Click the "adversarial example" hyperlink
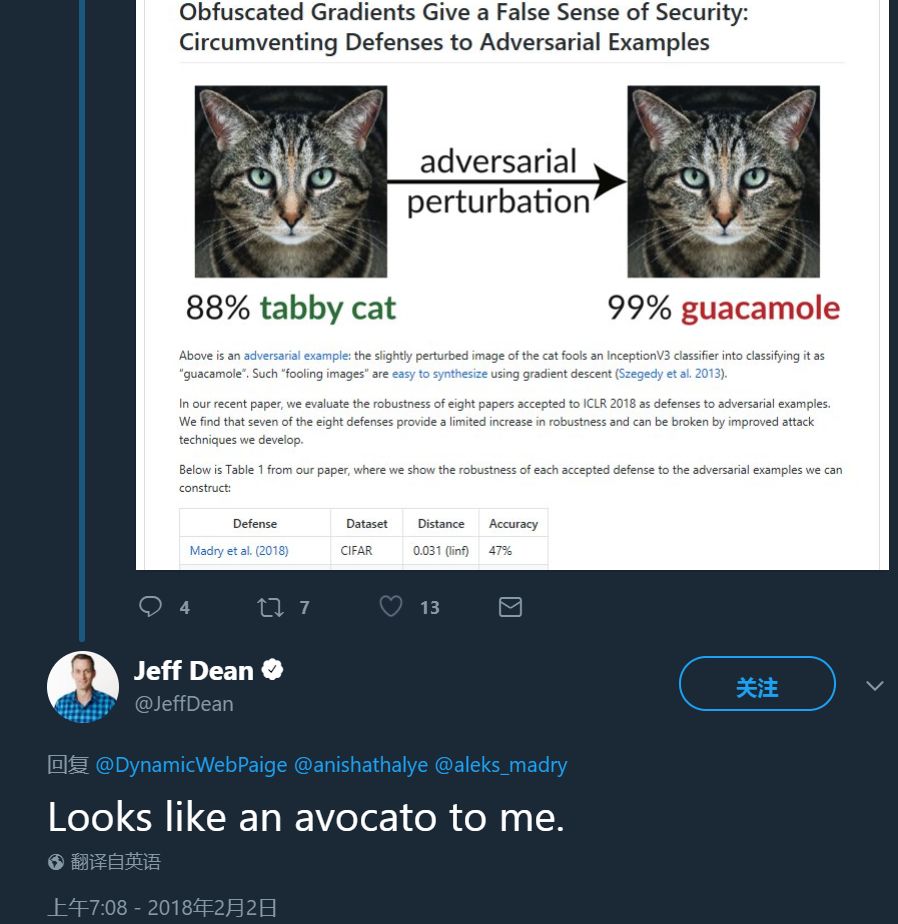This screenshot has height=924, width=898. tap(297, 356)
